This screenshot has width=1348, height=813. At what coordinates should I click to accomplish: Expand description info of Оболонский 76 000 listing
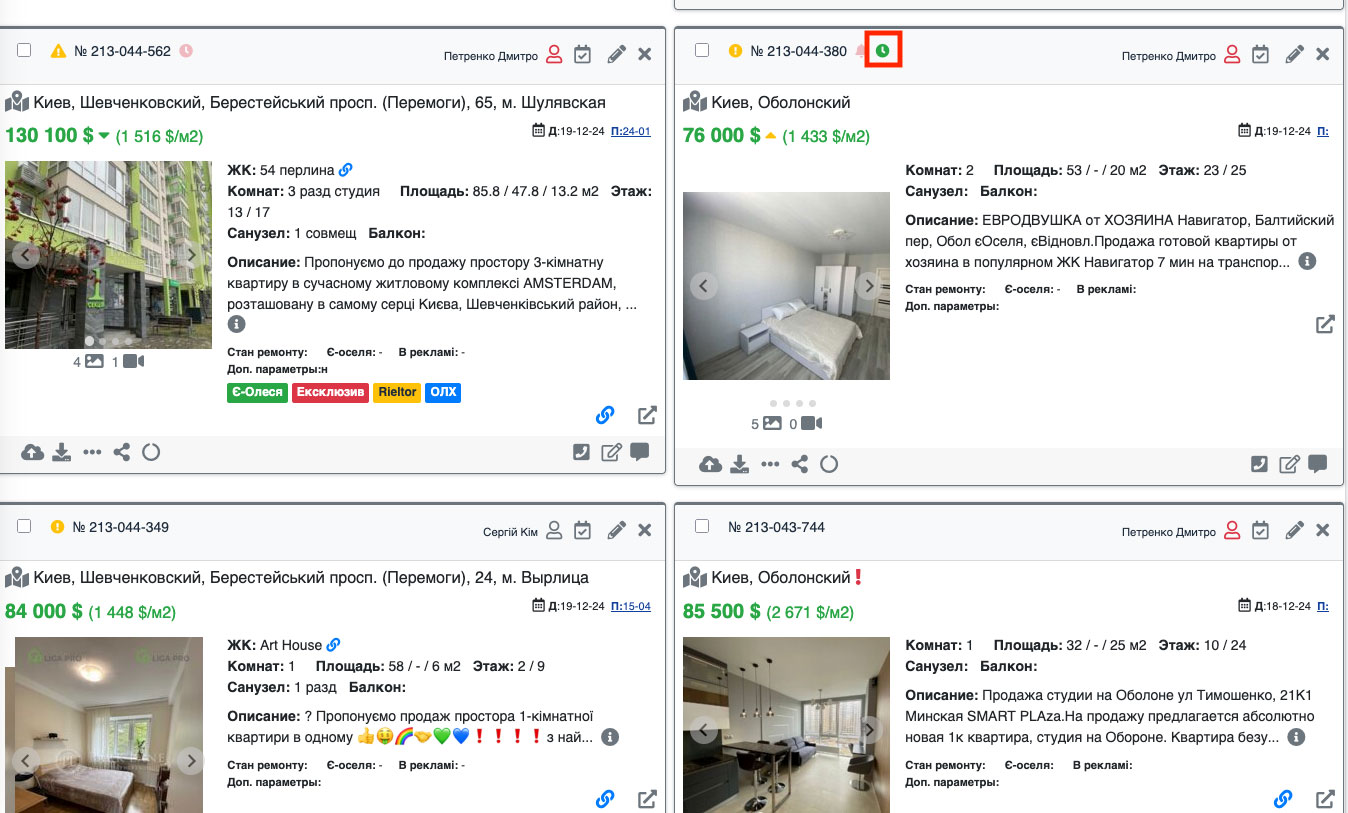[x=1307, y=261]
